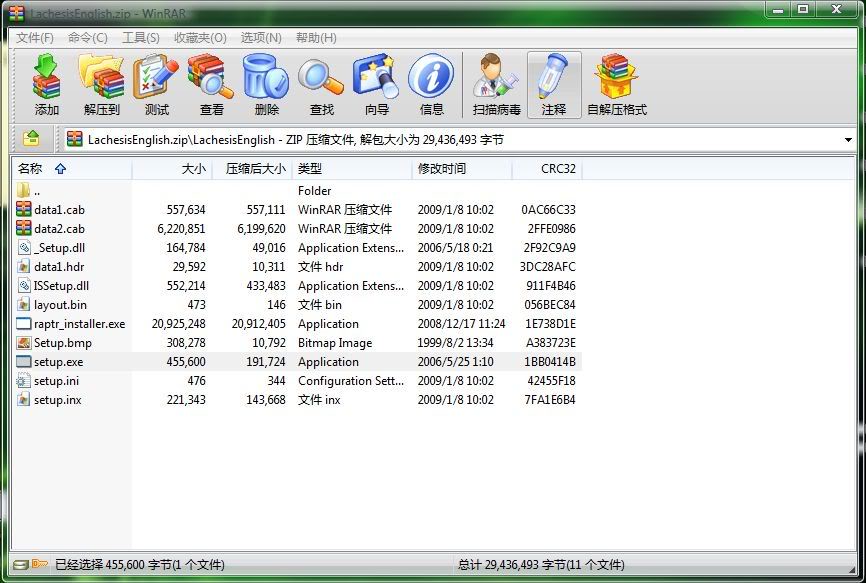This screenshot has width=866, height=583.
Task: Click the disk icon in status bar
Action: pyautogui.click(x=21, y=564)
